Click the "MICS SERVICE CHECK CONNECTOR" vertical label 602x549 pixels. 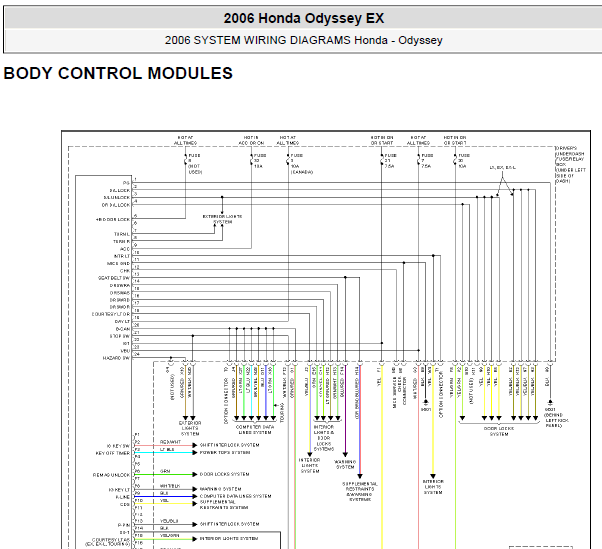pyautogui.click(x=399, y=388)
